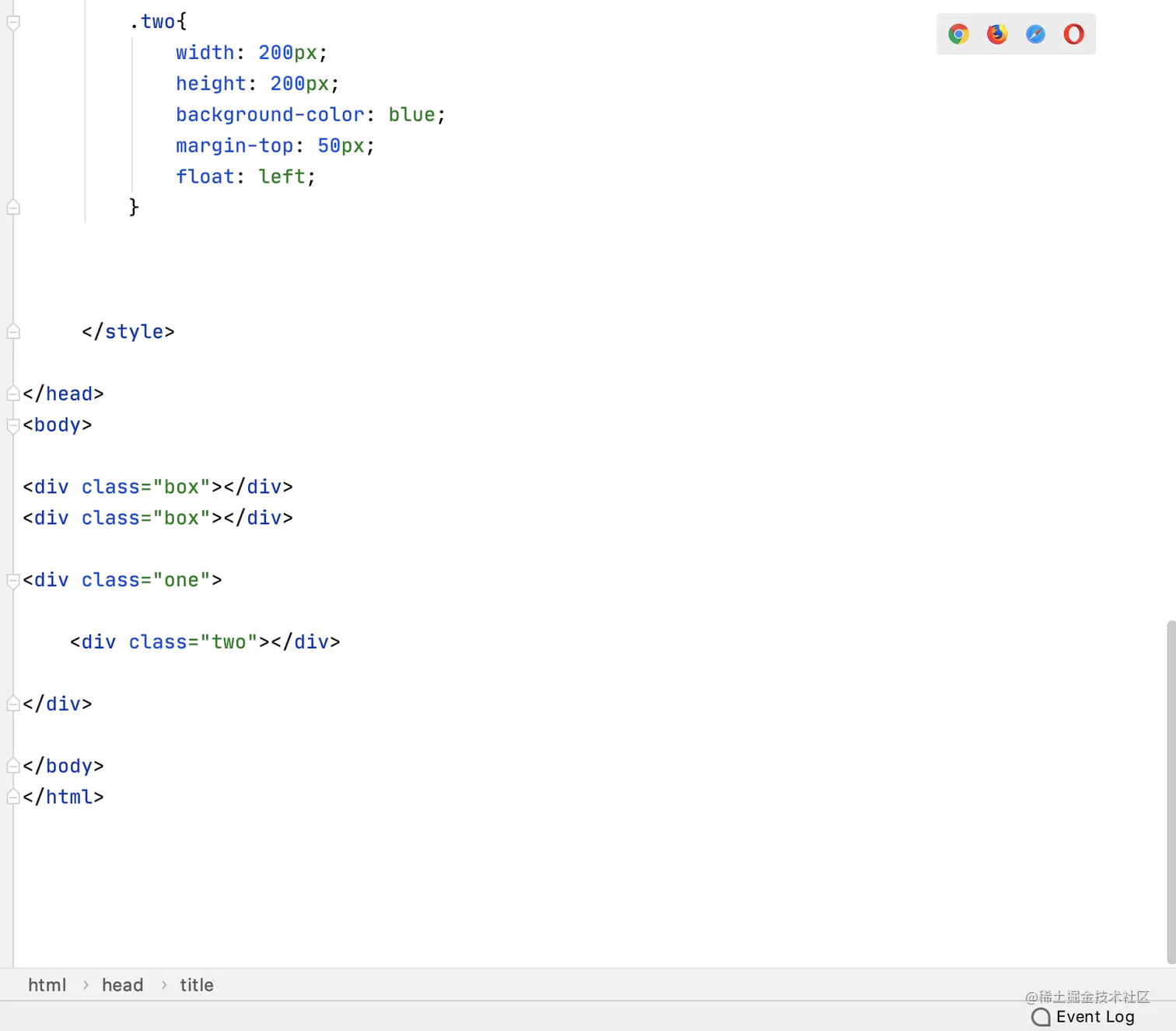Click the second div class box line
1176x1031 pixels.
coord(158,519)
